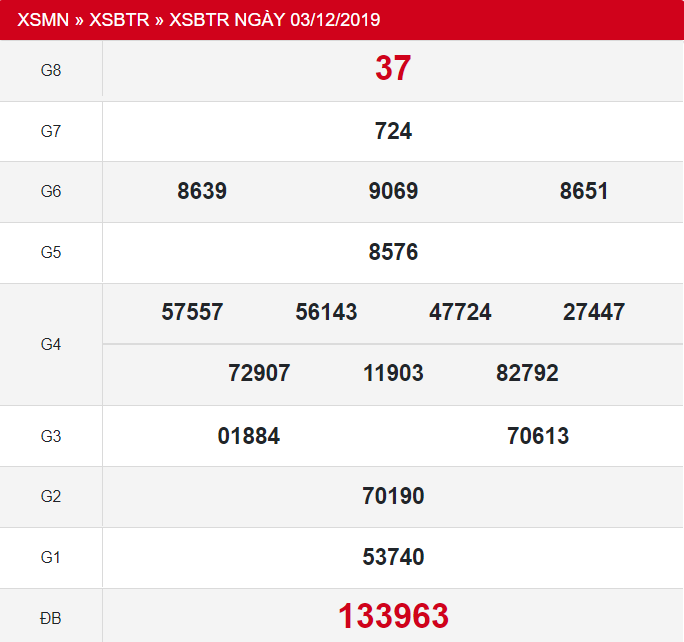
Task: Select G6 number 8651
Action: [x=584, y=191]
